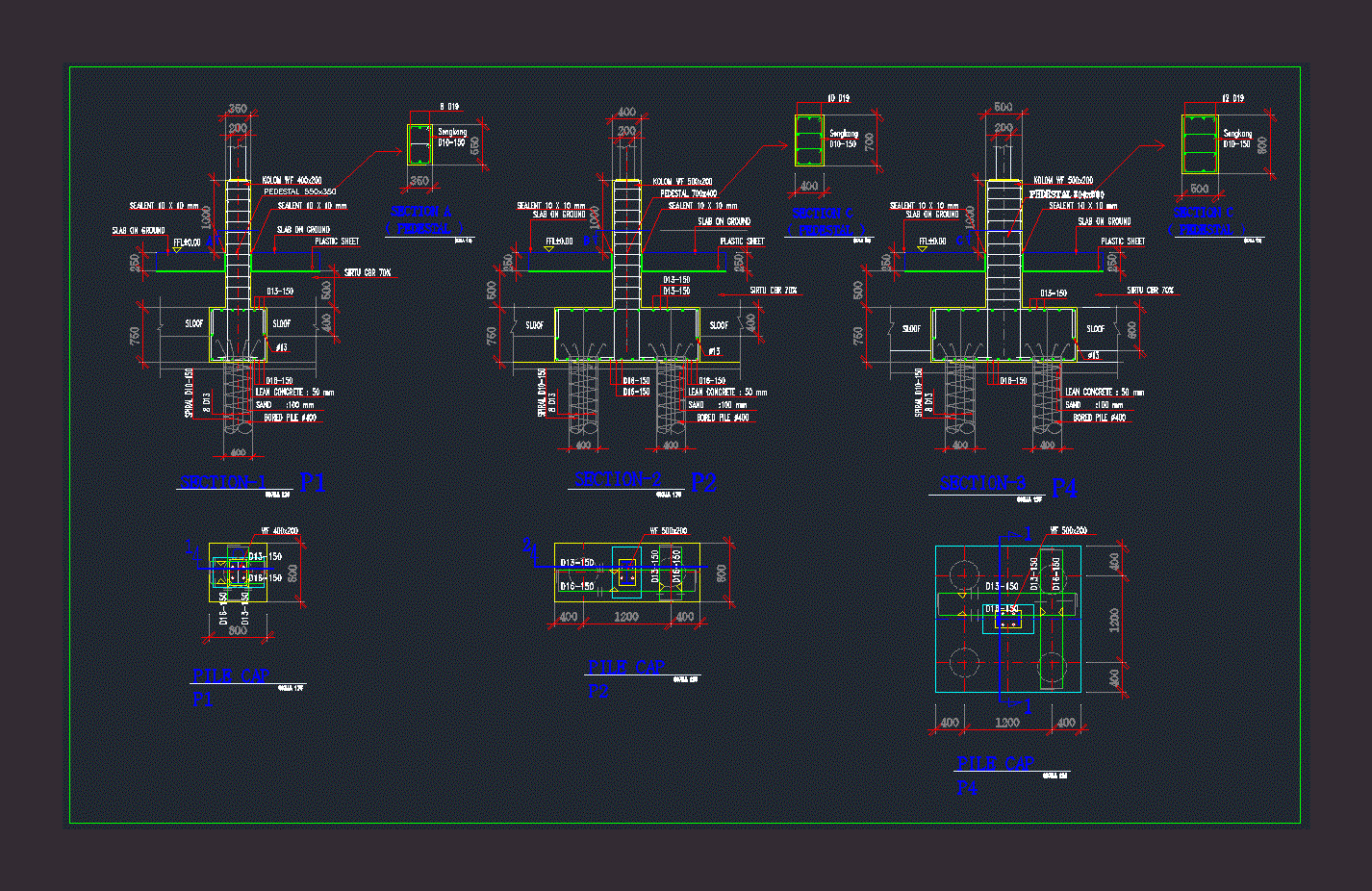This screenshot has height=891, width=1372.
Task: Select Sengkang D10-150 note beside SECTION A detail
Action: pos(452,137)
